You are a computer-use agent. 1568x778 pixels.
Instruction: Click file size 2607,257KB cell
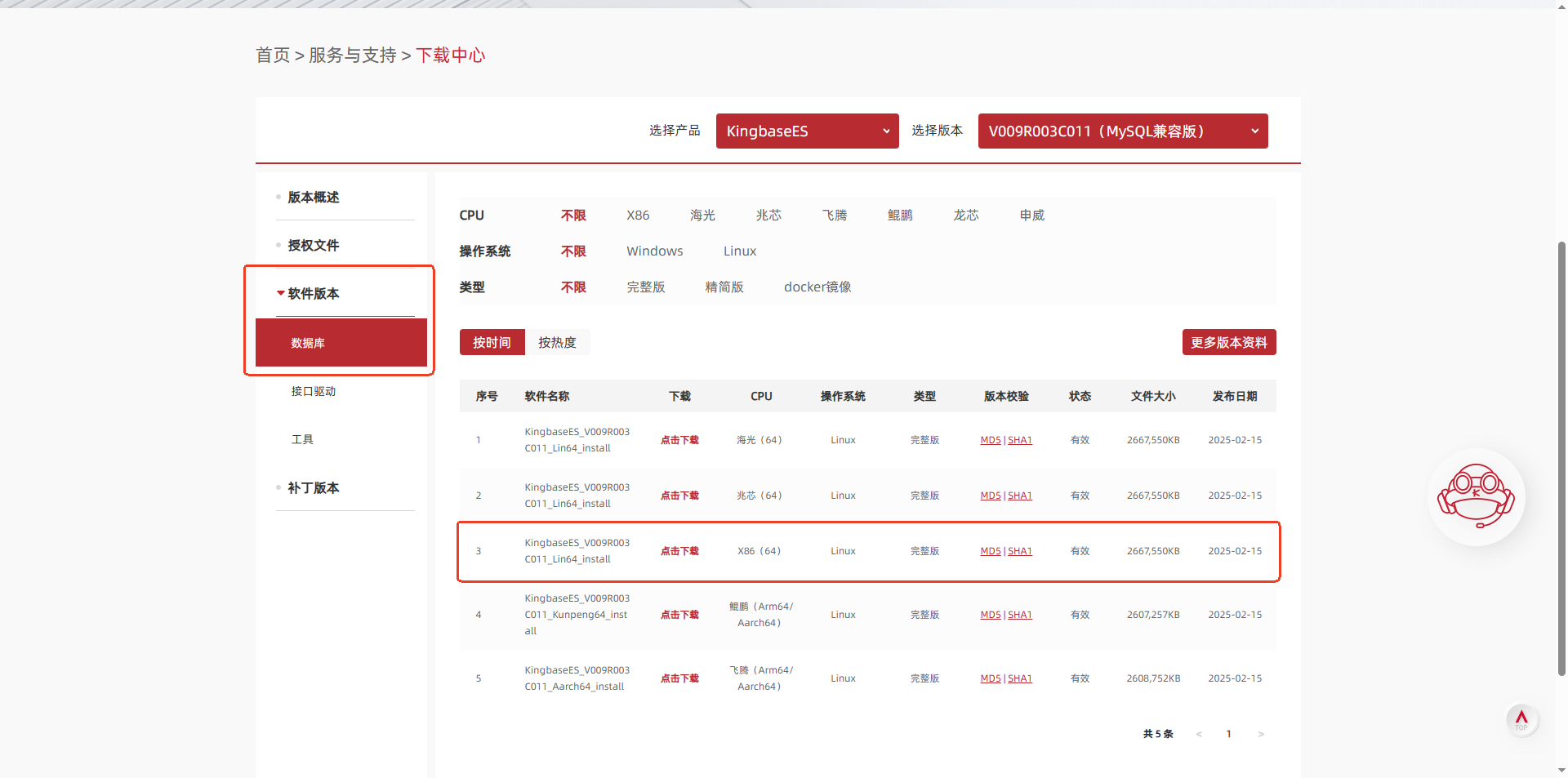pos(1153,615)
